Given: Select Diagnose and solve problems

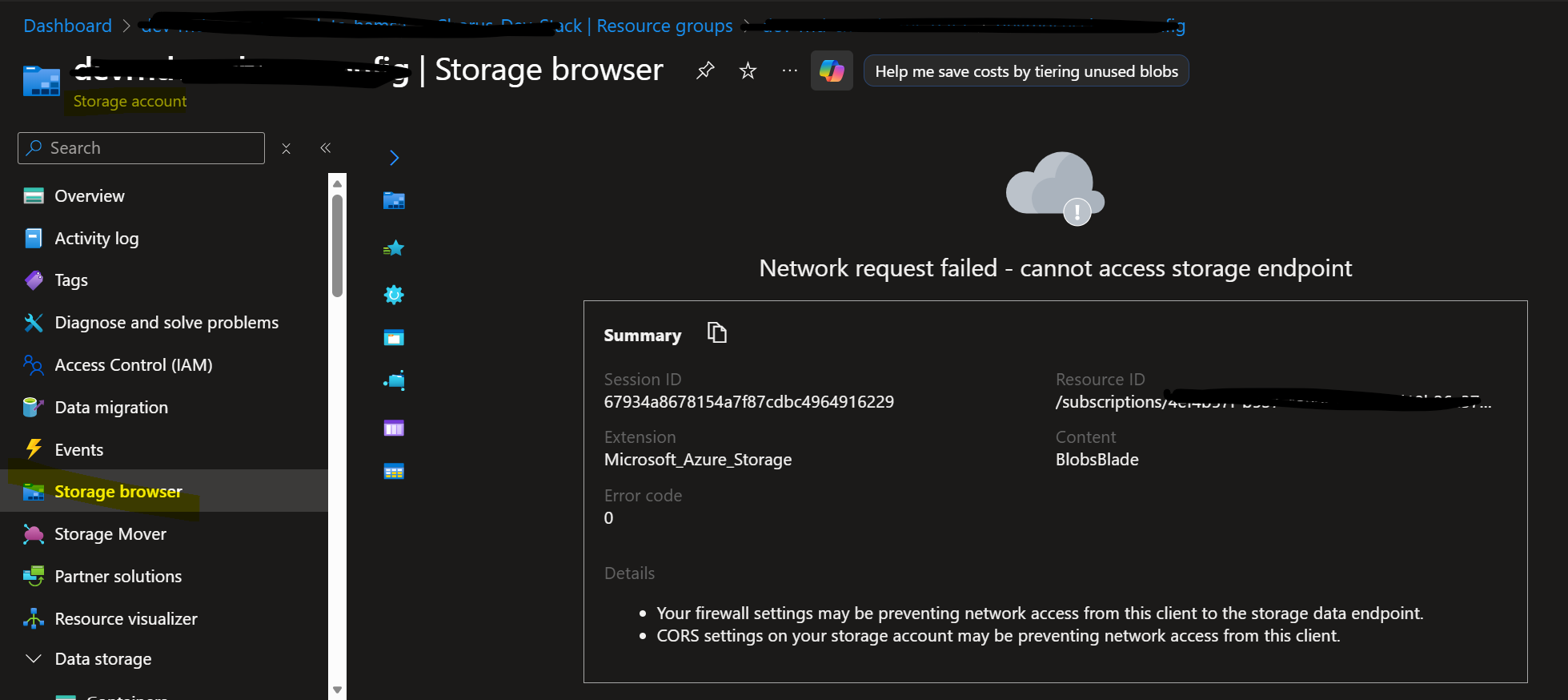Looking at the screenshot, I should (x=166, y=323).
